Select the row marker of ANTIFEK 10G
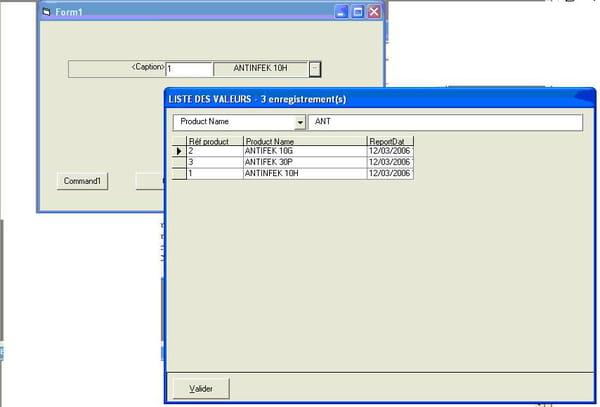The image size is (600, 407). [x=179, y=151]
